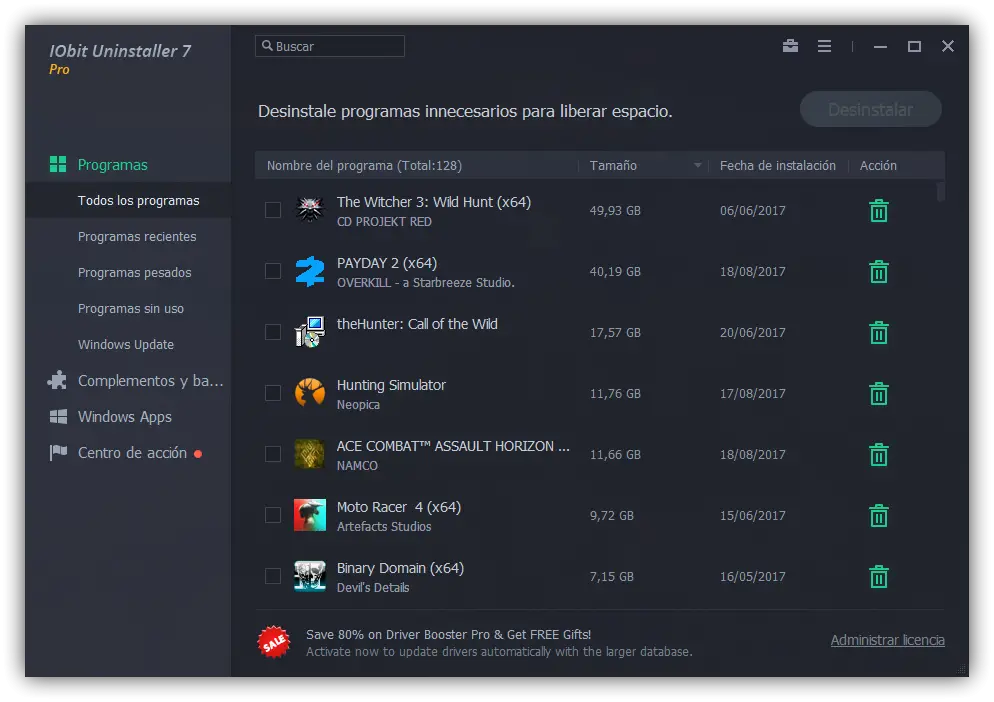Click the Desinstalar button
Image resolution: width=994 pixels, height=702 pixels.
[870, 109]
